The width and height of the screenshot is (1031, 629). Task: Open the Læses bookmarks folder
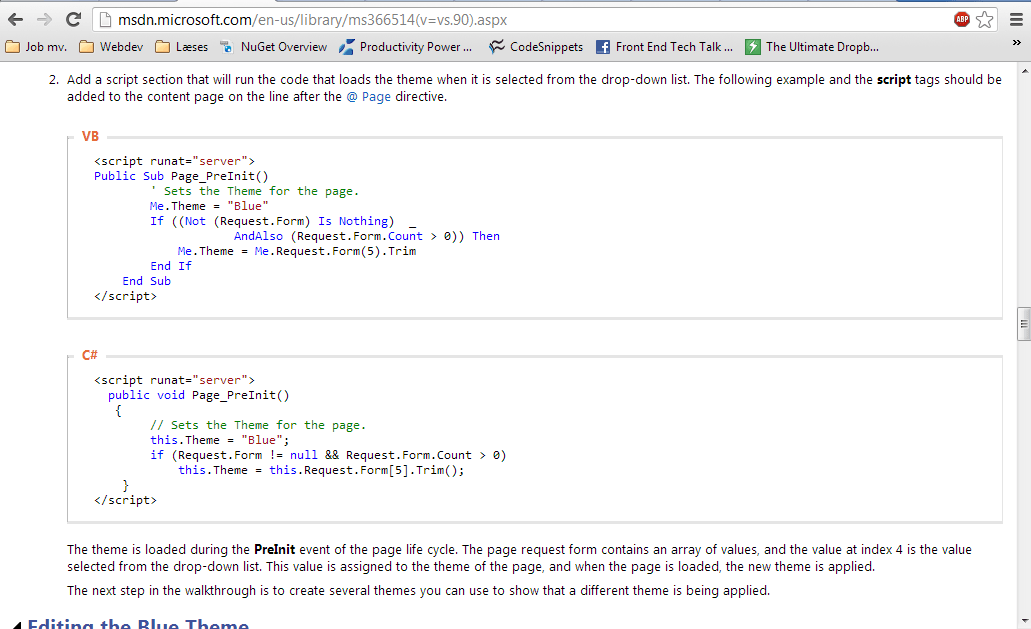181,47
